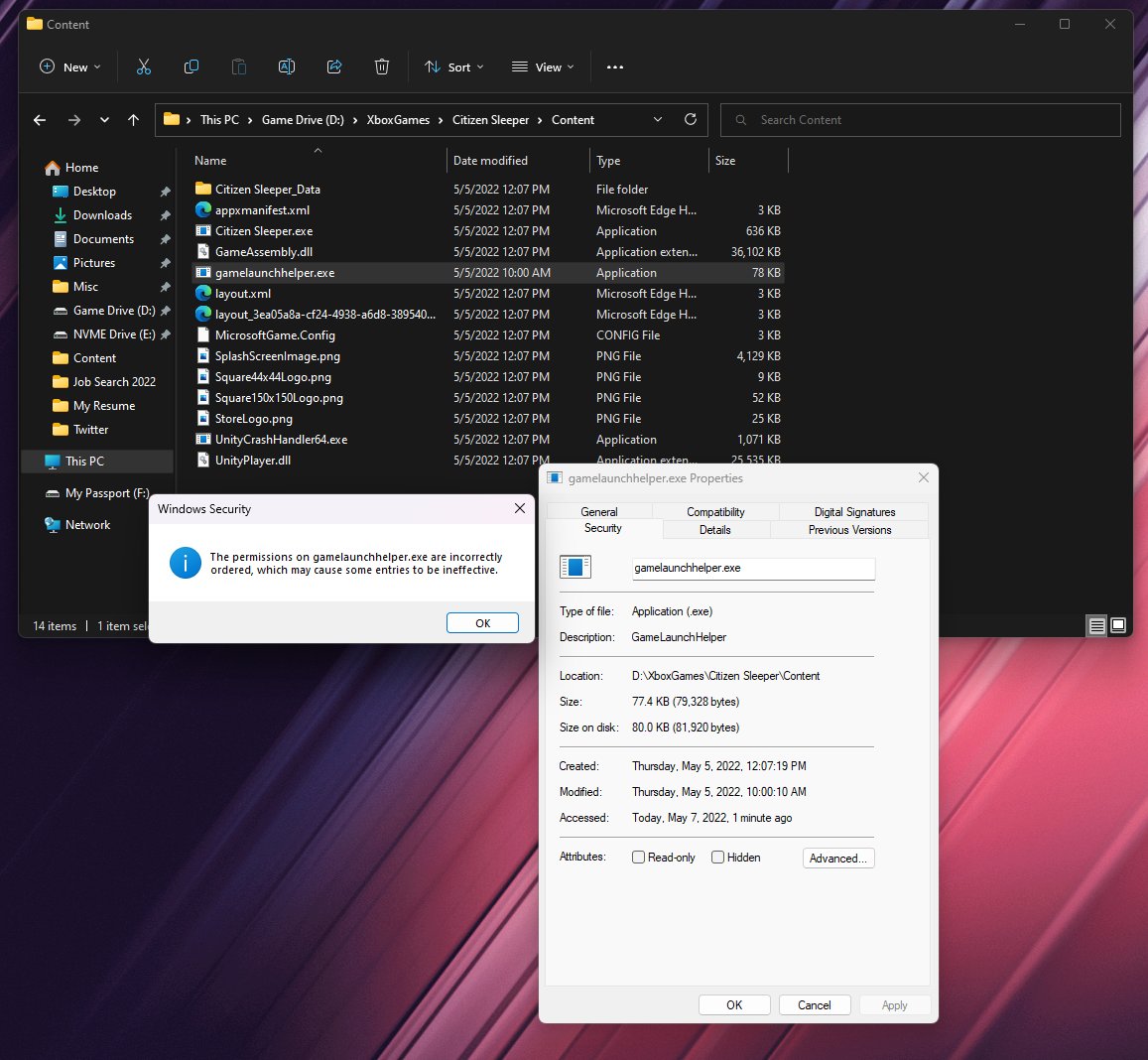
Task: Select the GameAssembly.dll file icon
Action: 203,252
